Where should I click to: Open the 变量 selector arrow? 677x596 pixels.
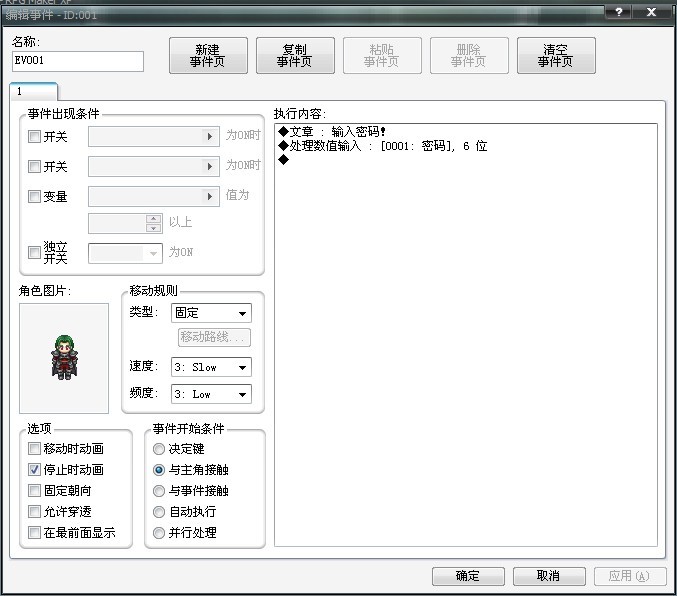(210, 197)
